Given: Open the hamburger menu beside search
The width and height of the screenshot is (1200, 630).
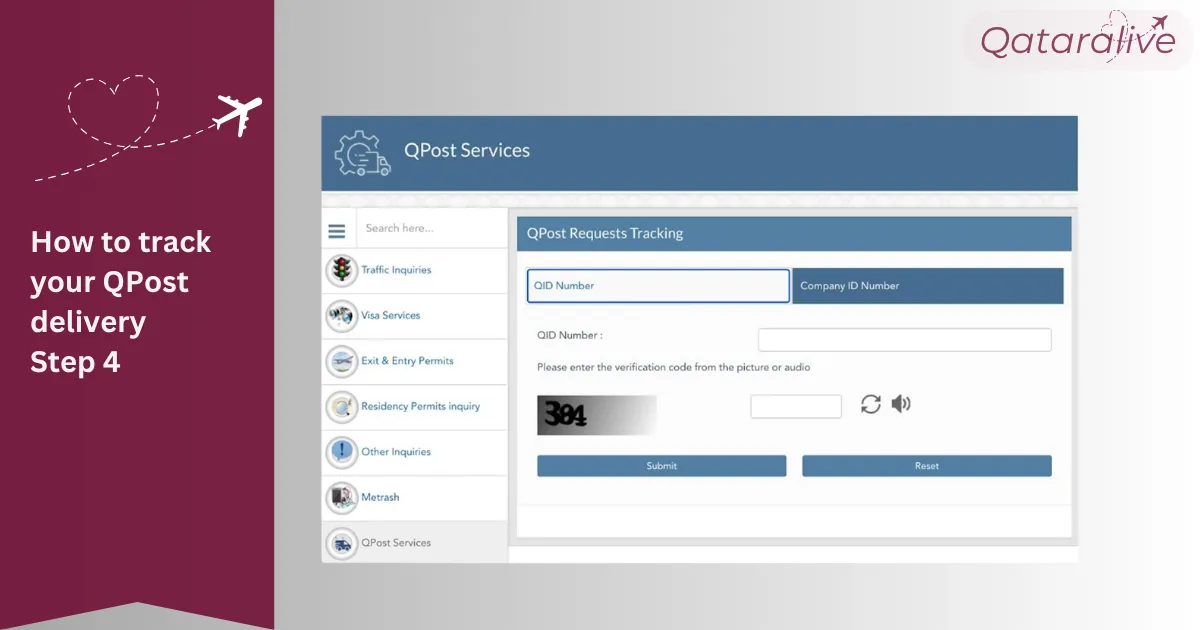Looking at the screenshot, I should [x=337, y=231].
